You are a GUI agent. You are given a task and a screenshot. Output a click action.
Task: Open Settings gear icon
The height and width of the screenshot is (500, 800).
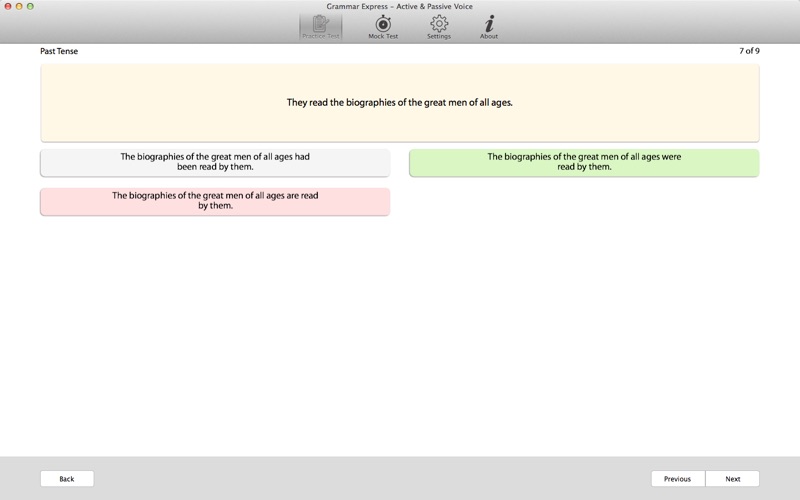point(439,27)
